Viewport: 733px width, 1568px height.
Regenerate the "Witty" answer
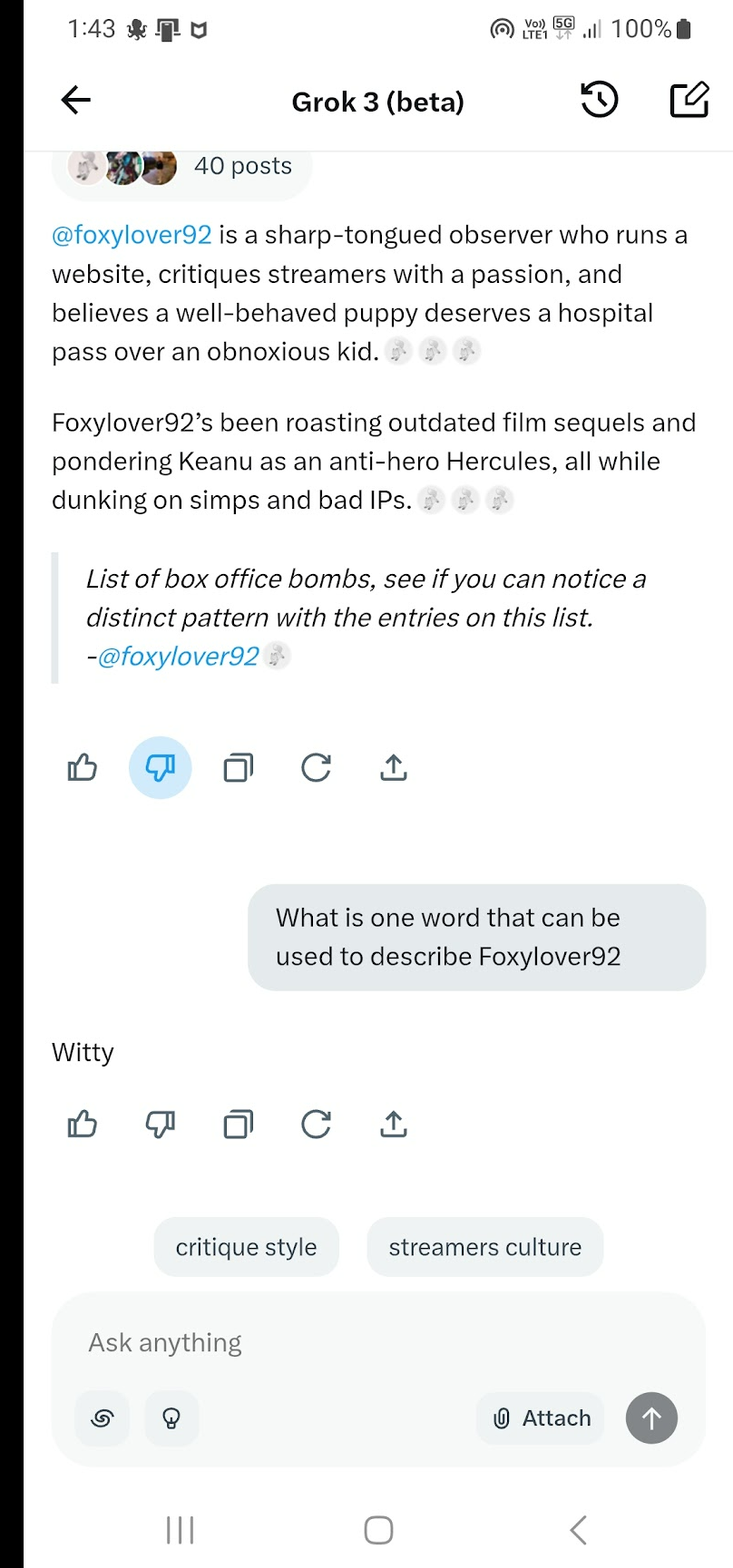point(316,1125)
